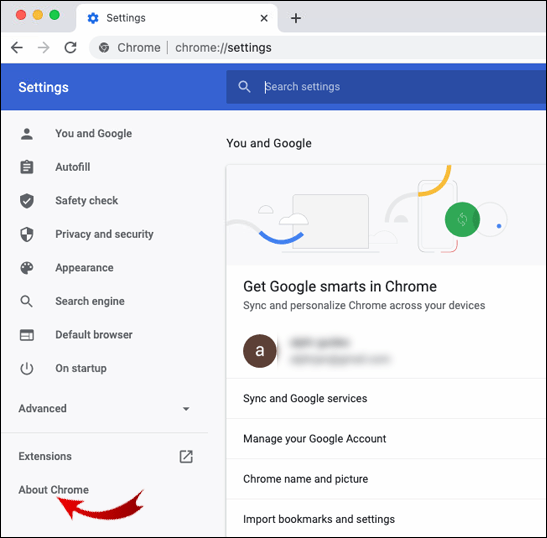Focus the Search settings field

[x=386, y=87]
